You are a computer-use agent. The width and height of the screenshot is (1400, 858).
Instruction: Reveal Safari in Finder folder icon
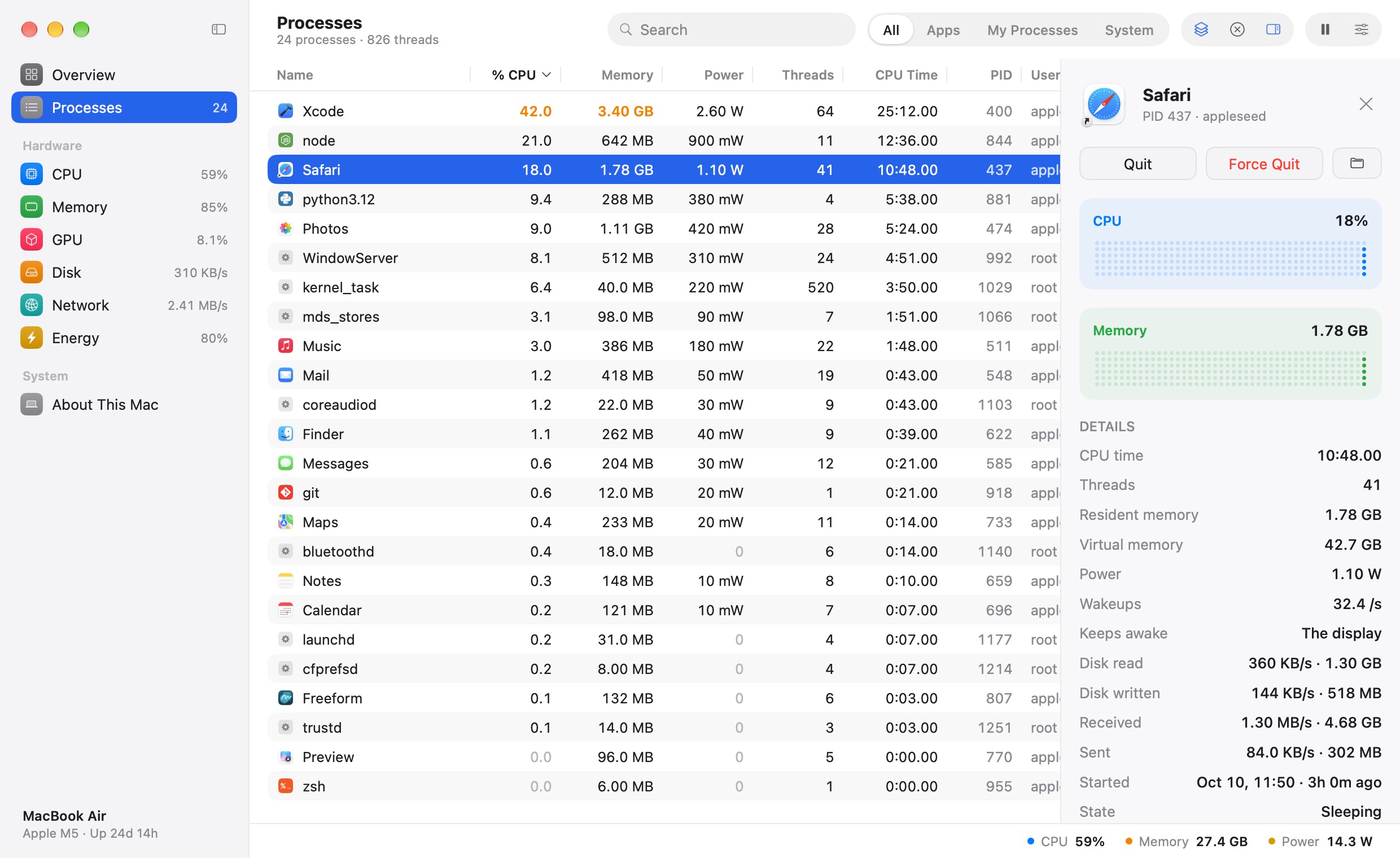tap(1357, 164)
